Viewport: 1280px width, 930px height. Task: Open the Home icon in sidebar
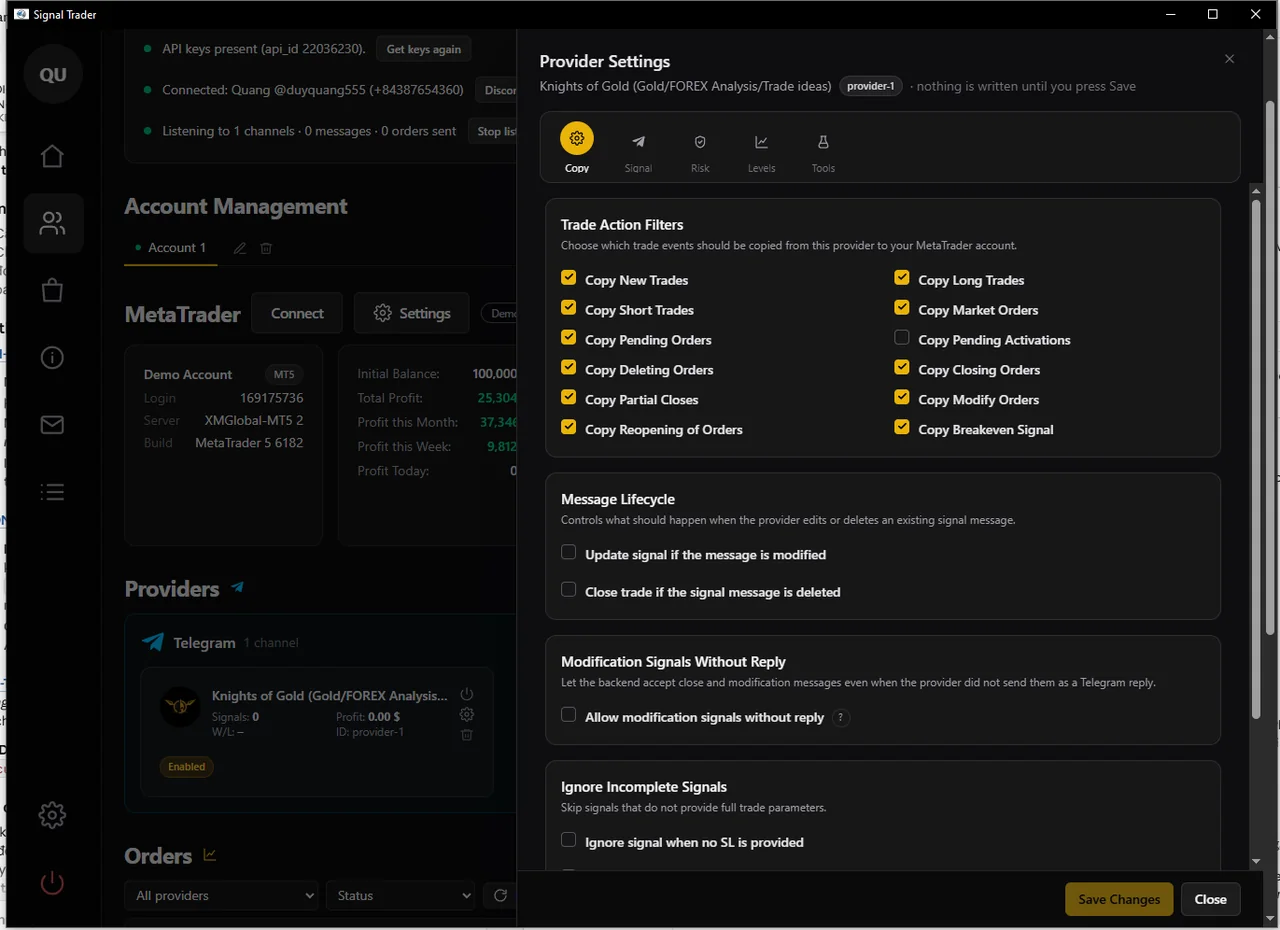tap(52, 156)
